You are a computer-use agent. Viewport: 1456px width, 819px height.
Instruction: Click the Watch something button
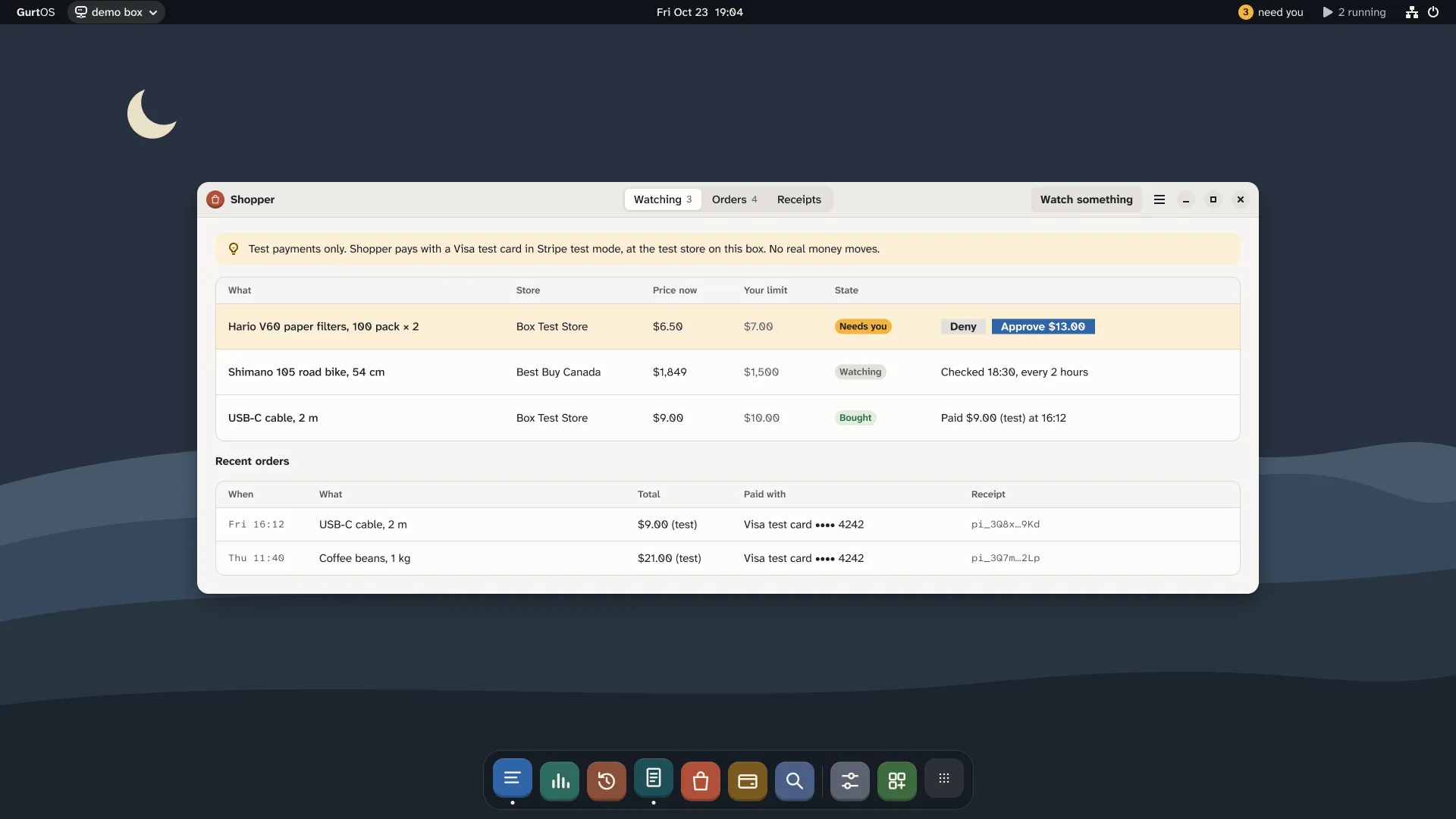pyautogui.click(x=1086, y=199)
